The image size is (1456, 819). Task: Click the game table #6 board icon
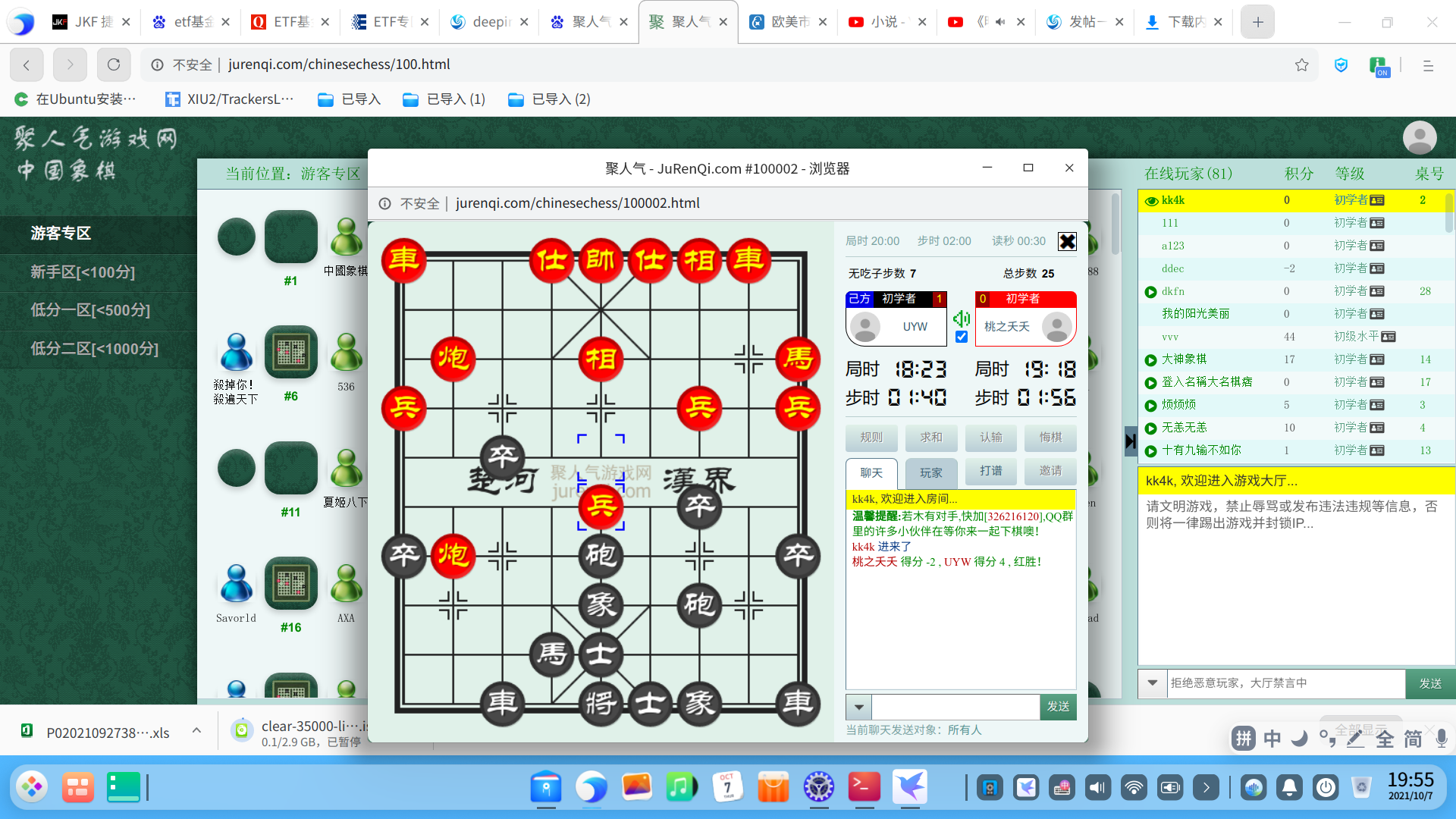290,353
